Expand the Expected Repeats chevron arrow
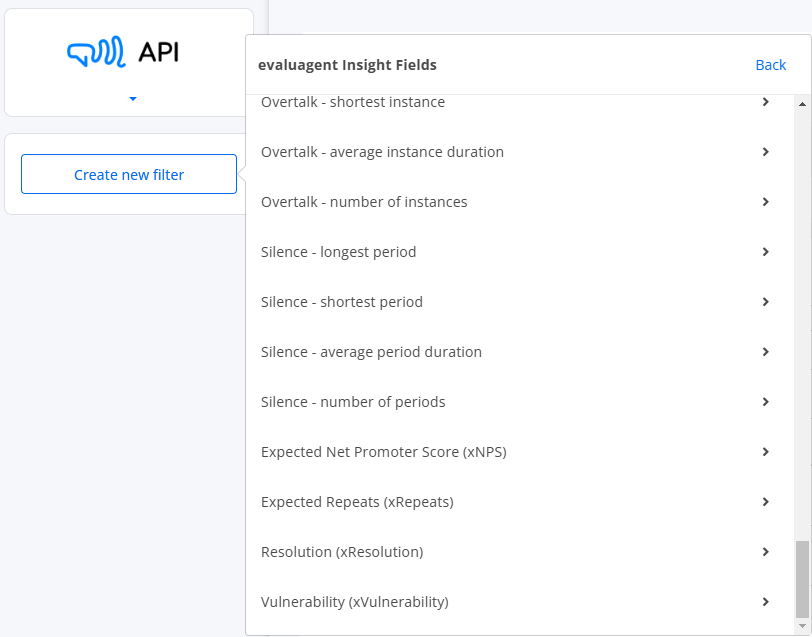 [x=765, y=502]
